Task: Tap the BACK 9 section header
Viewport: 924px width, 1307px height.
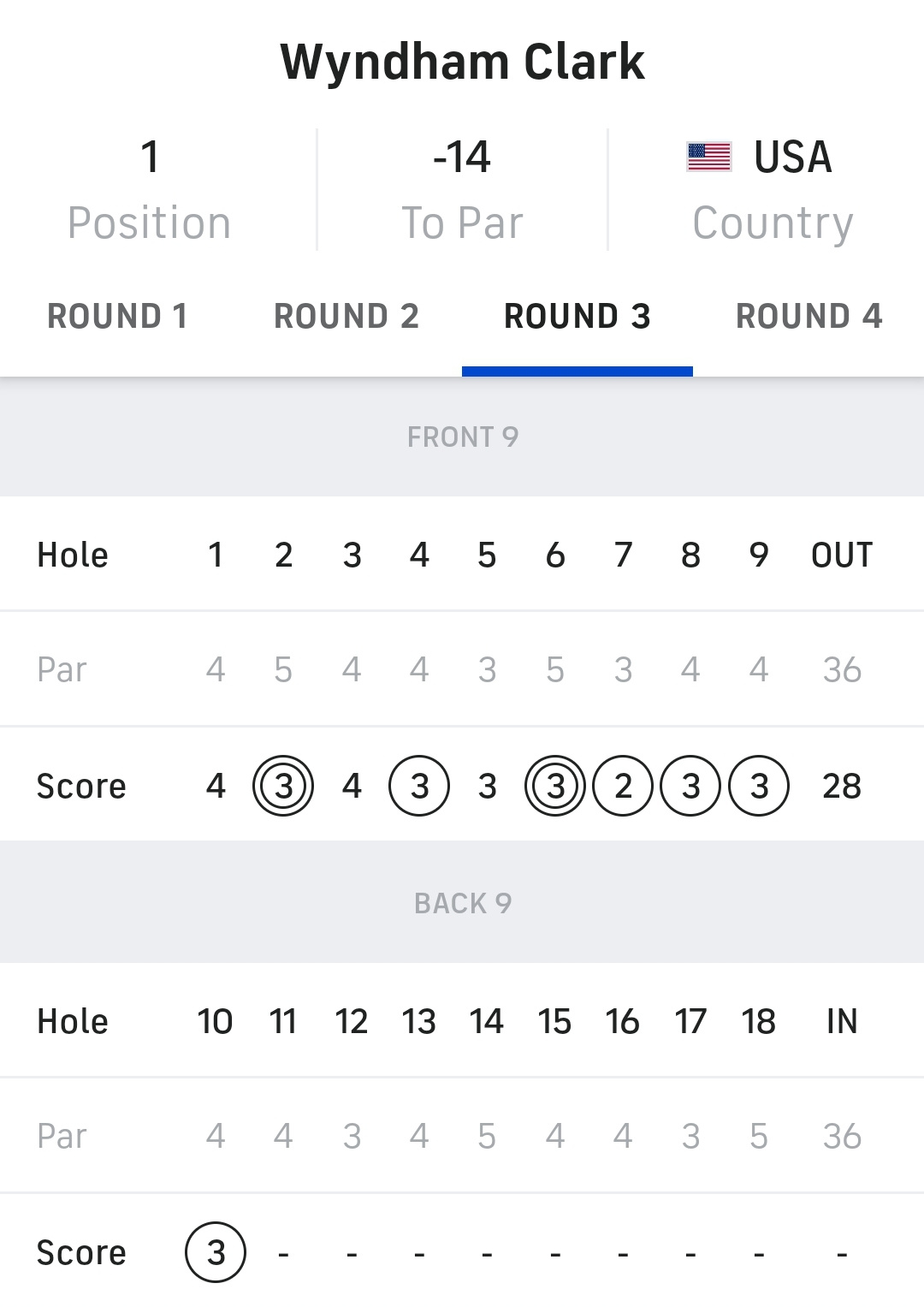Action: tap(462, 904)
